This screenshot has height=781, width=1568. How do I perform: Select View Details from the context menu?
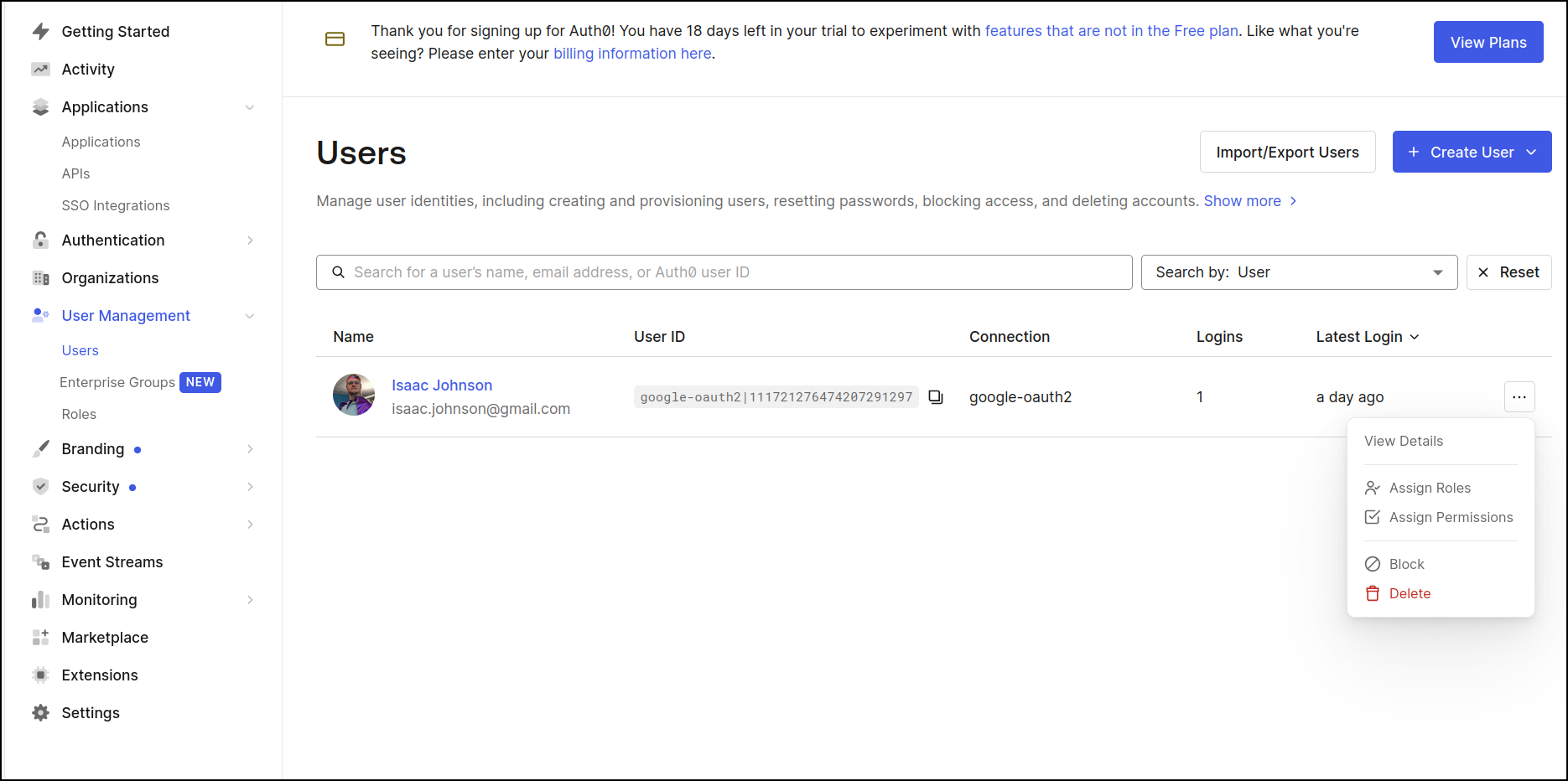1404,441
